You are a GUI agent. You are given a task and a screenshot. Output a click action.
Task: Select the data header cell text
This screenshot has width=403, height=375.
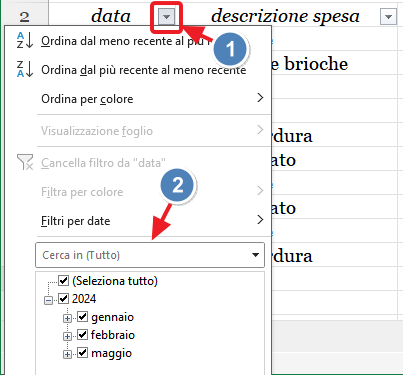pyautogui.click(x=111, y=16)
